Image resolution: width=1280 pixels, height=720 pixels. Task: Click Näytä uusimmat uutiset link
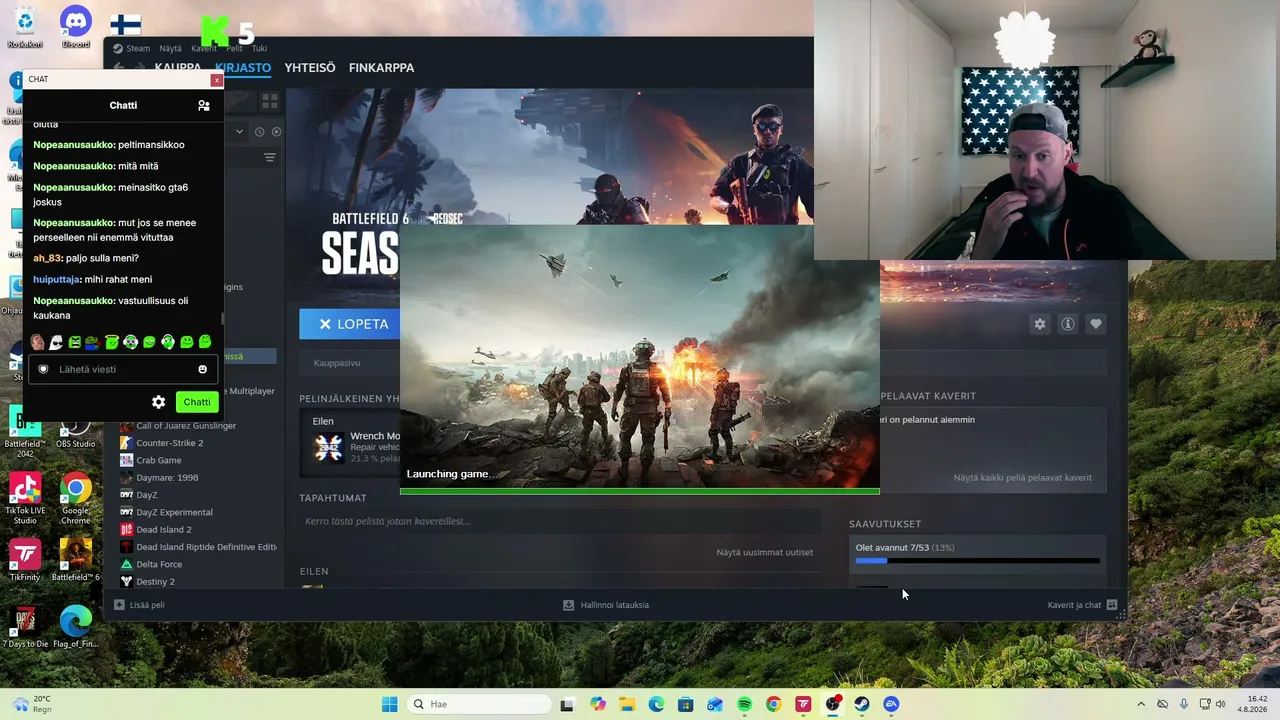pos(764,552)
